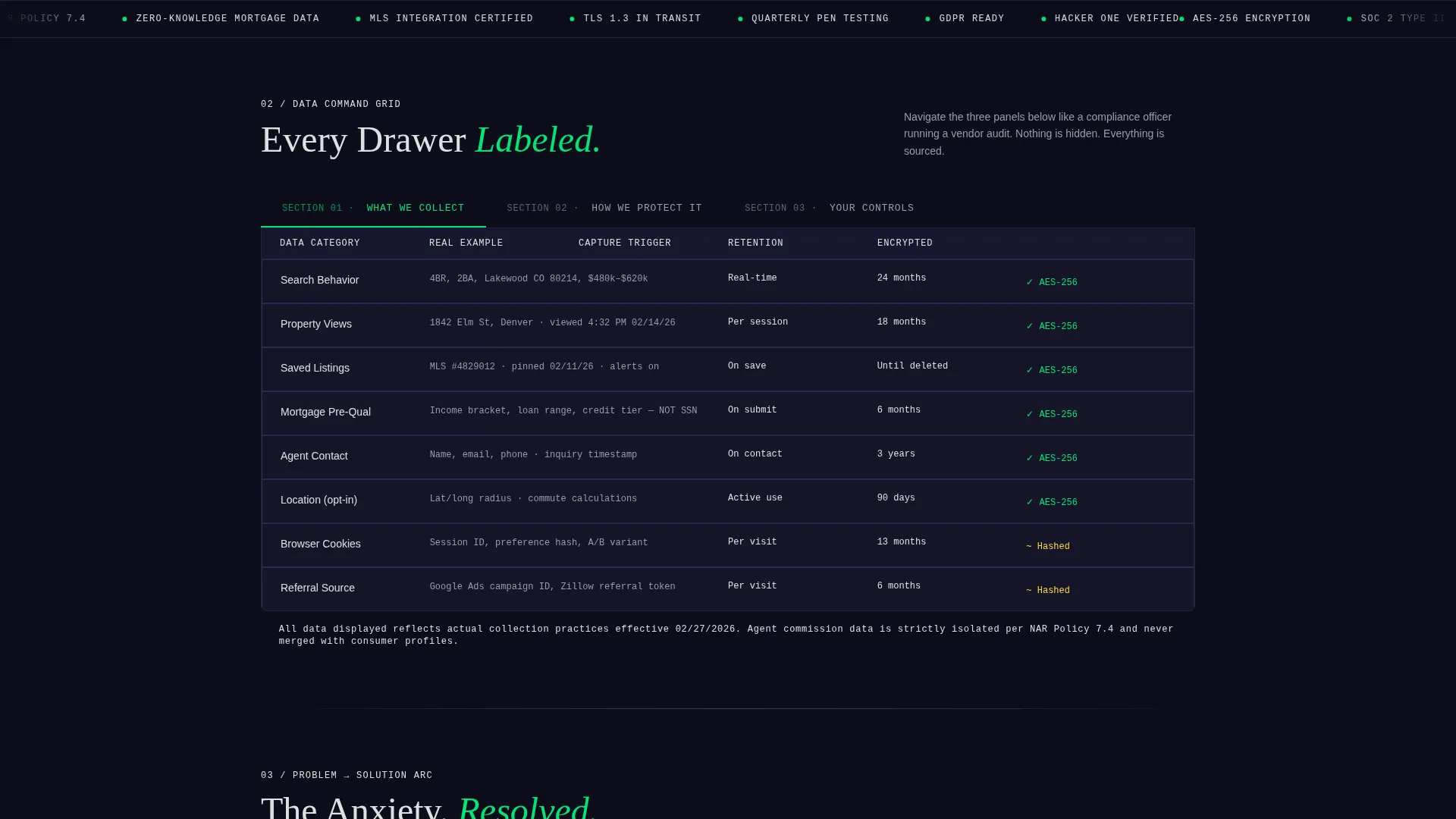The image size is (1456, 819).
Task: Click the 'Active use' trigger value
Action: (755, 498)
